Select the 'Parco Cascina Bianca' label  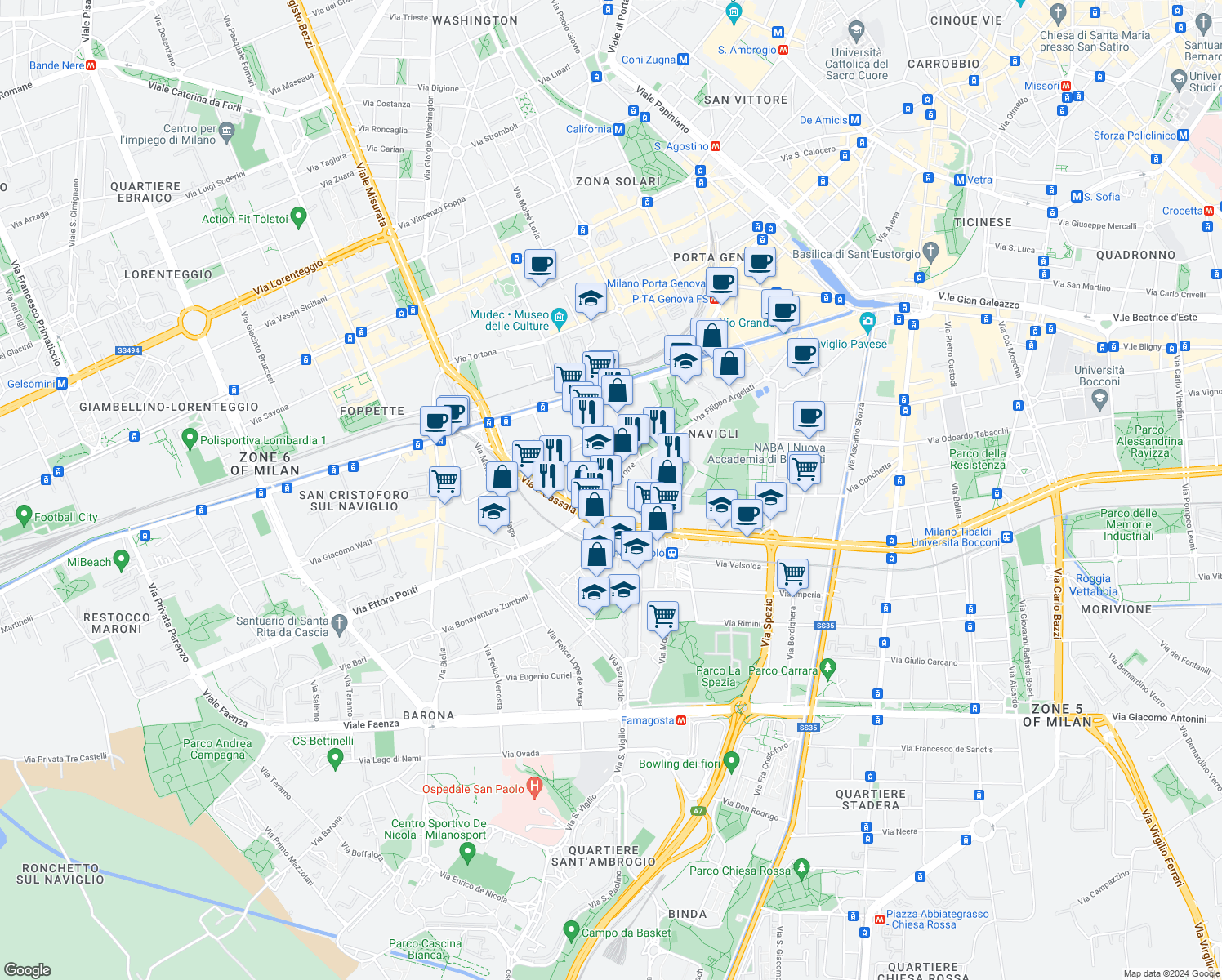pos(425,949)
